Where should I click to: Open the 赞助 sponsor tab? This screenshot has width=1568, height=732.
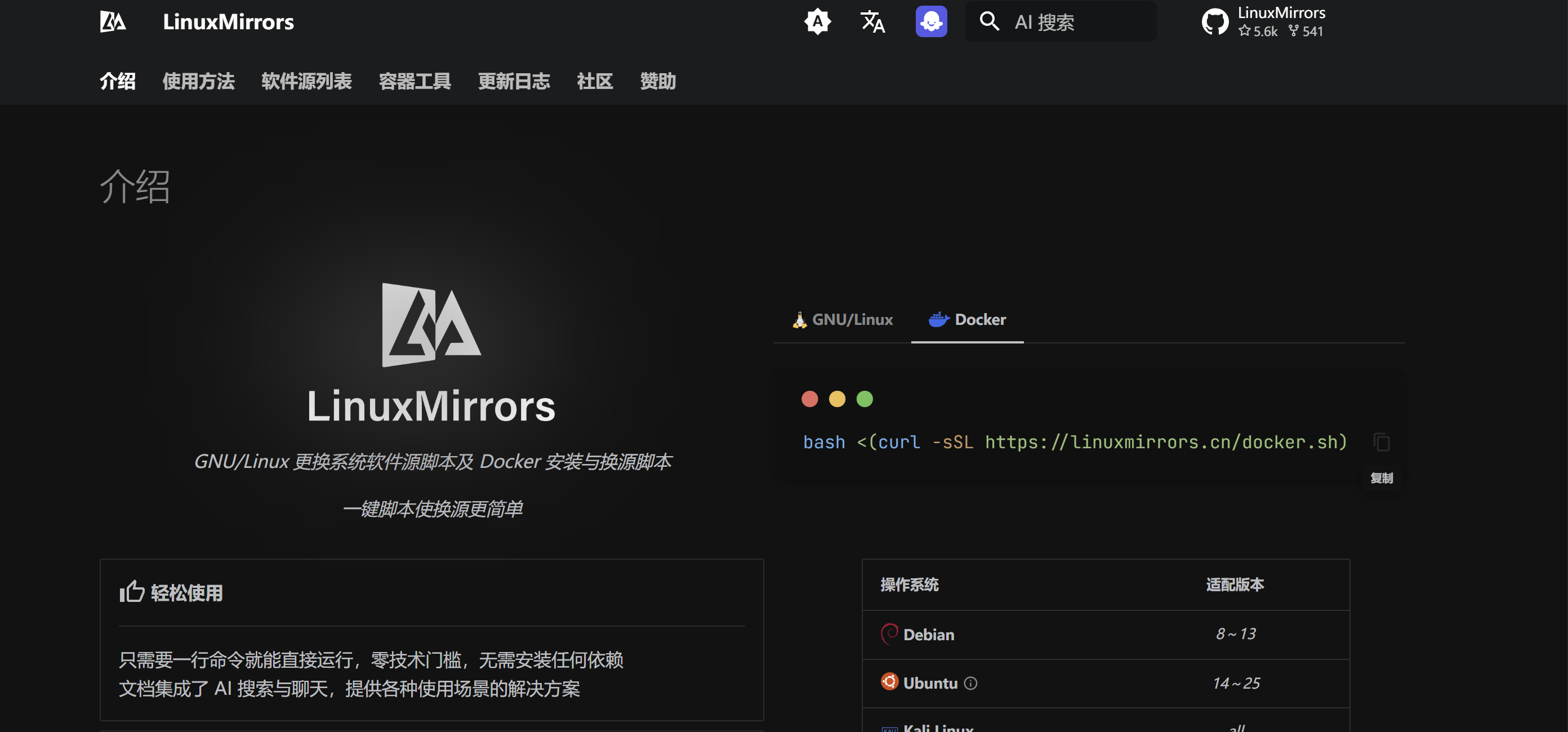pyautogui.click(x=657, y=81)
